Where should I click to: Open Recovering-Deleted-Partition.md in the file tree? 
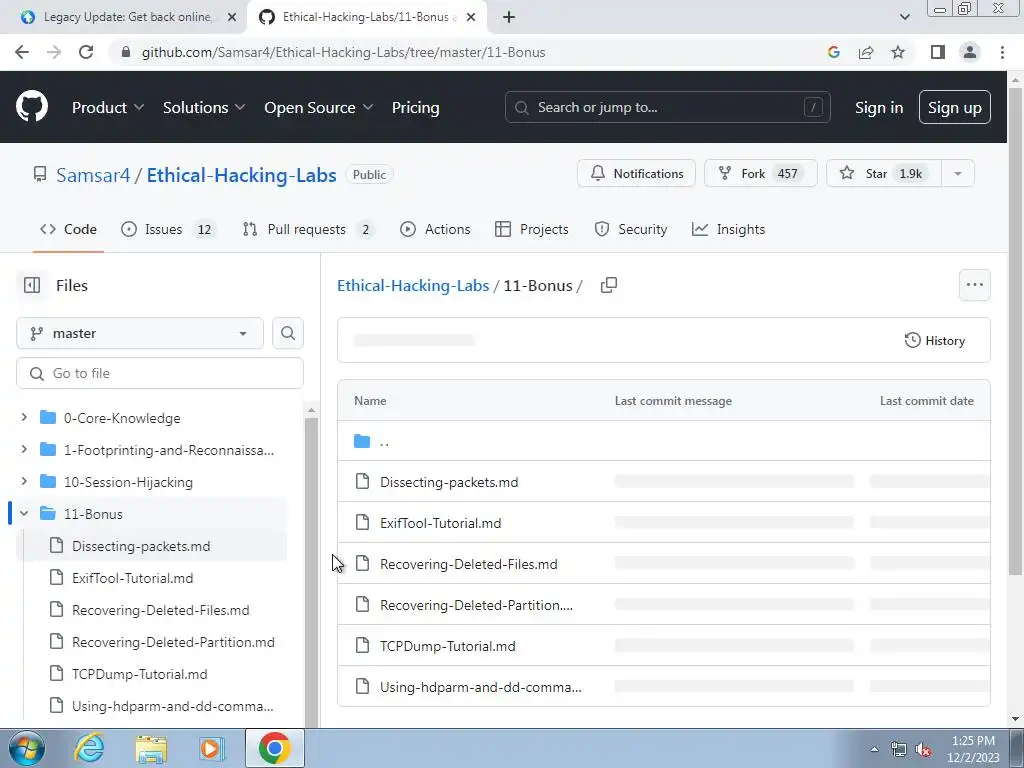click(173, 642)
